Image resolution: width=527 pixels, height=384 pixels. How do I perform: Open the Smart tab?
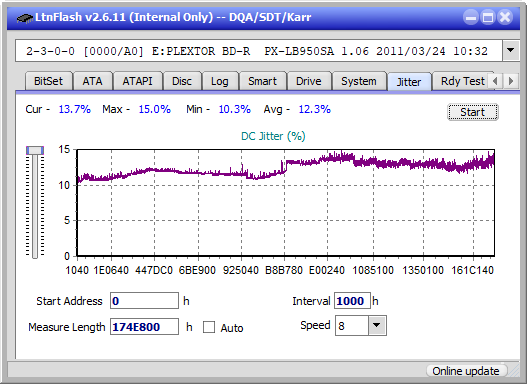click(x=262, y=81)
